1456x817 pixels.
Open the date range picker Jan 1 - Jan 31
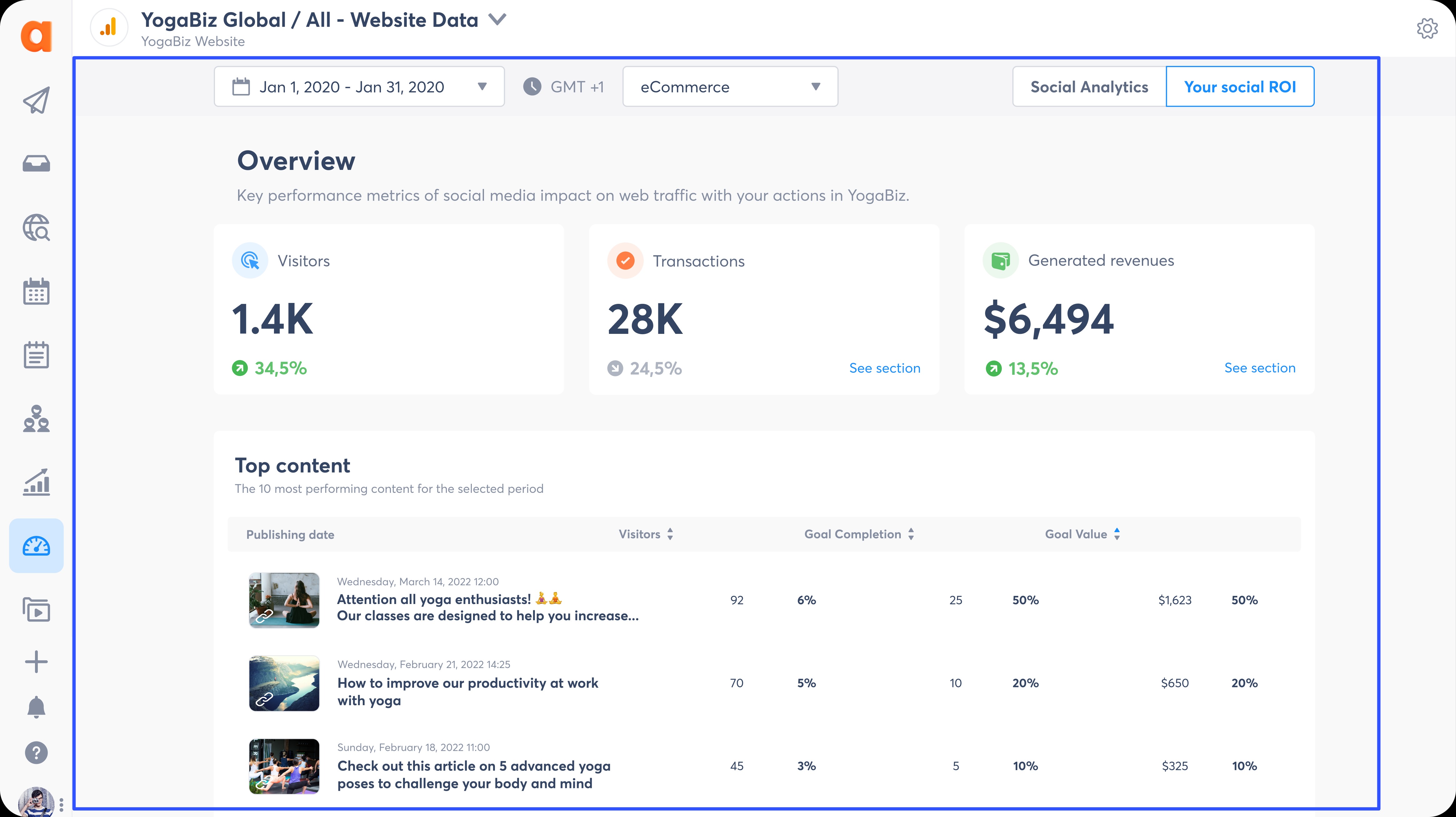click(x=359, y=87)
